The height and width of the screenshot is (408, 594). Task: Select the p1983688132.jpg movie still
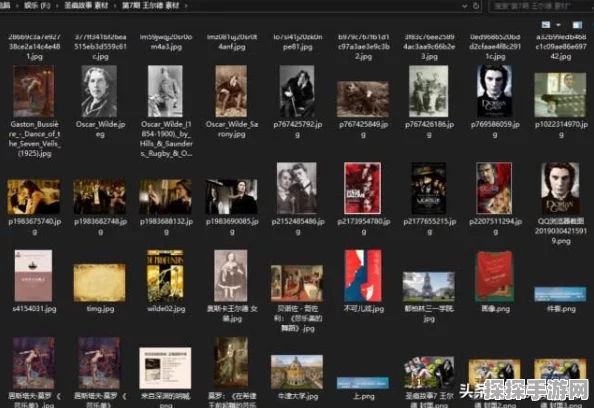[165, 197]
